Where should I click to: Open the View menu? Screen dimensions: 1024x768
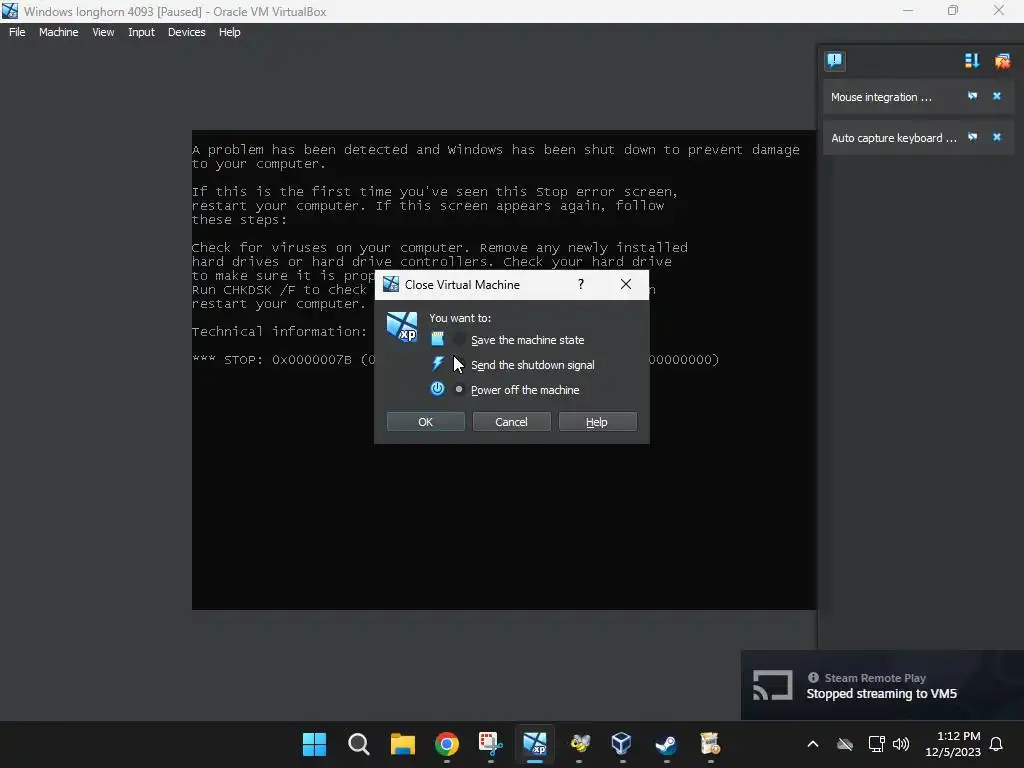pyautogui.click(x=103, y=32)
